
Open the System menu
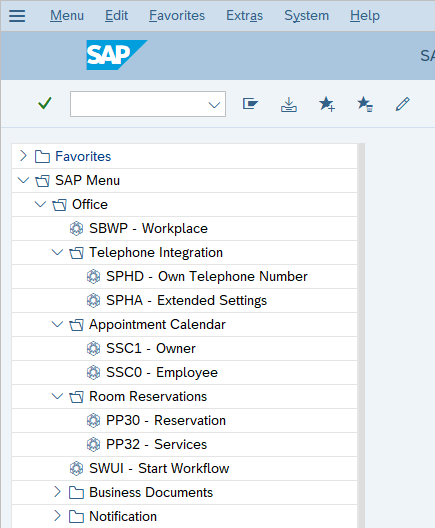[306, 15]
